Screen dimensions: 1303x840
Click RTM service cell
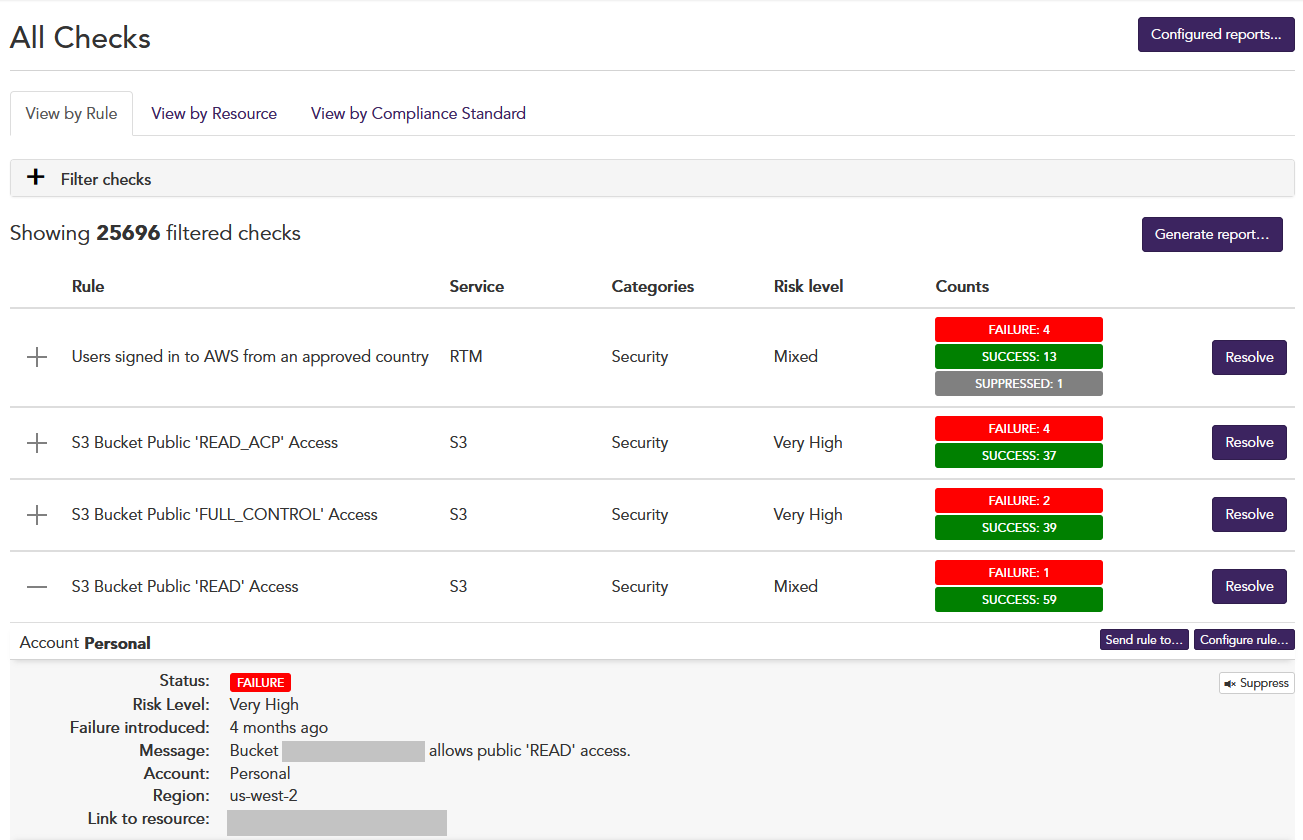pos(466,356)
